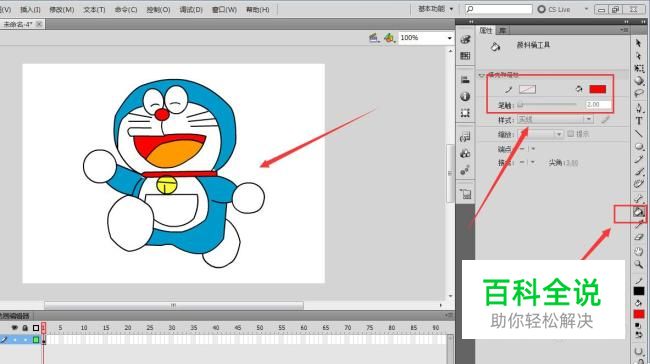The width and height of the screenshot is (650, 364).
Task: Select the Eyedropper tool
Action: [x=639, y=225]
